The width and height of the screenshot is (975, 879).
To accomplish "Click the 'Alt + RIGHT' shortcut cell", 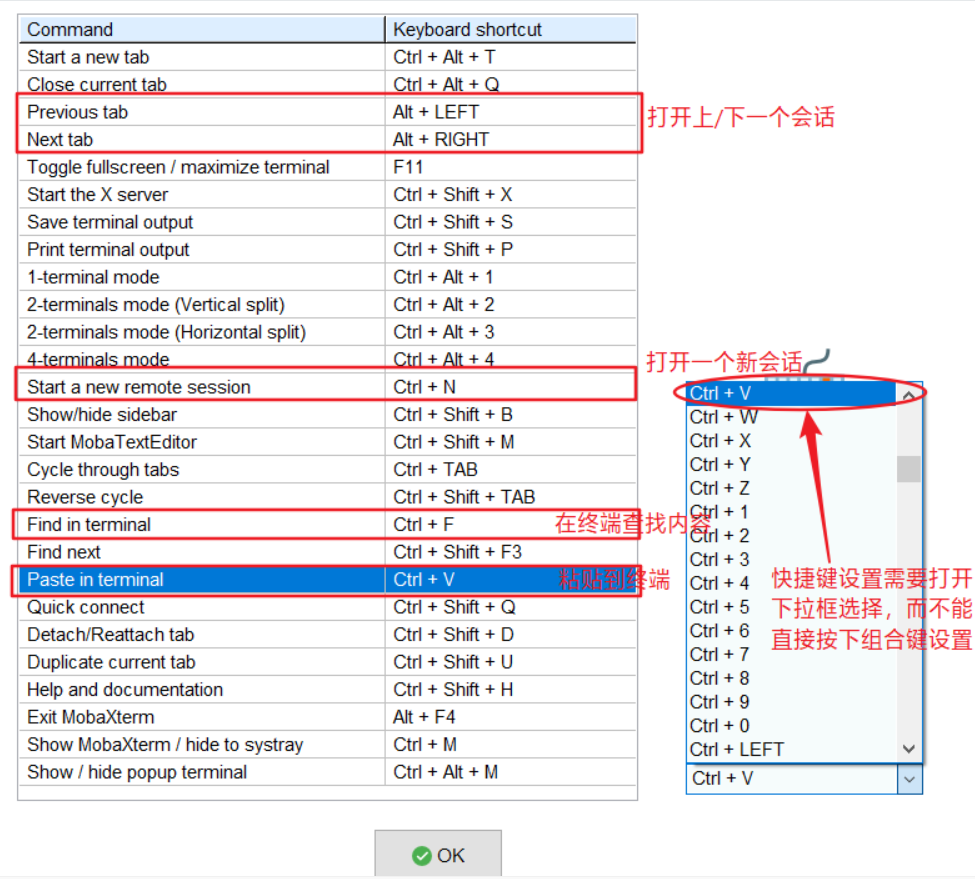I will (511, 139).
